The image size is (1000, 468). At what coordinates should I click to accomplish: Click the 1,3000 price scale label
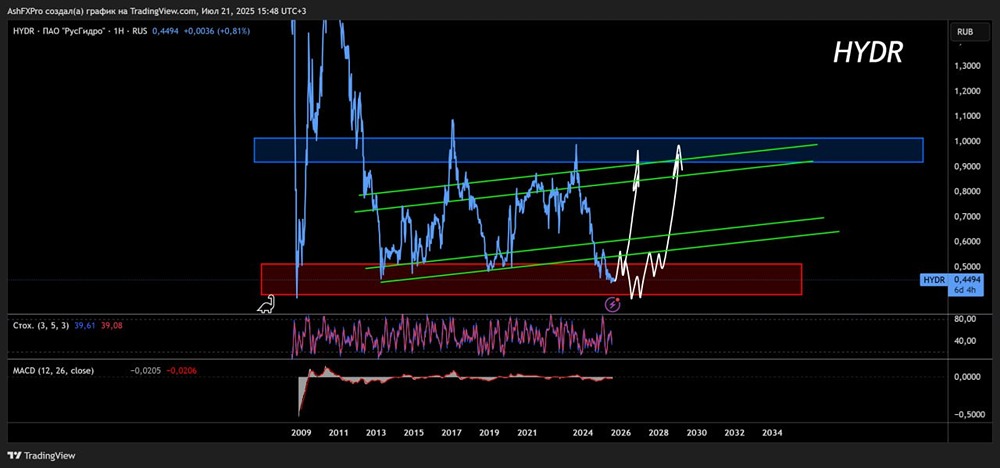967,66
